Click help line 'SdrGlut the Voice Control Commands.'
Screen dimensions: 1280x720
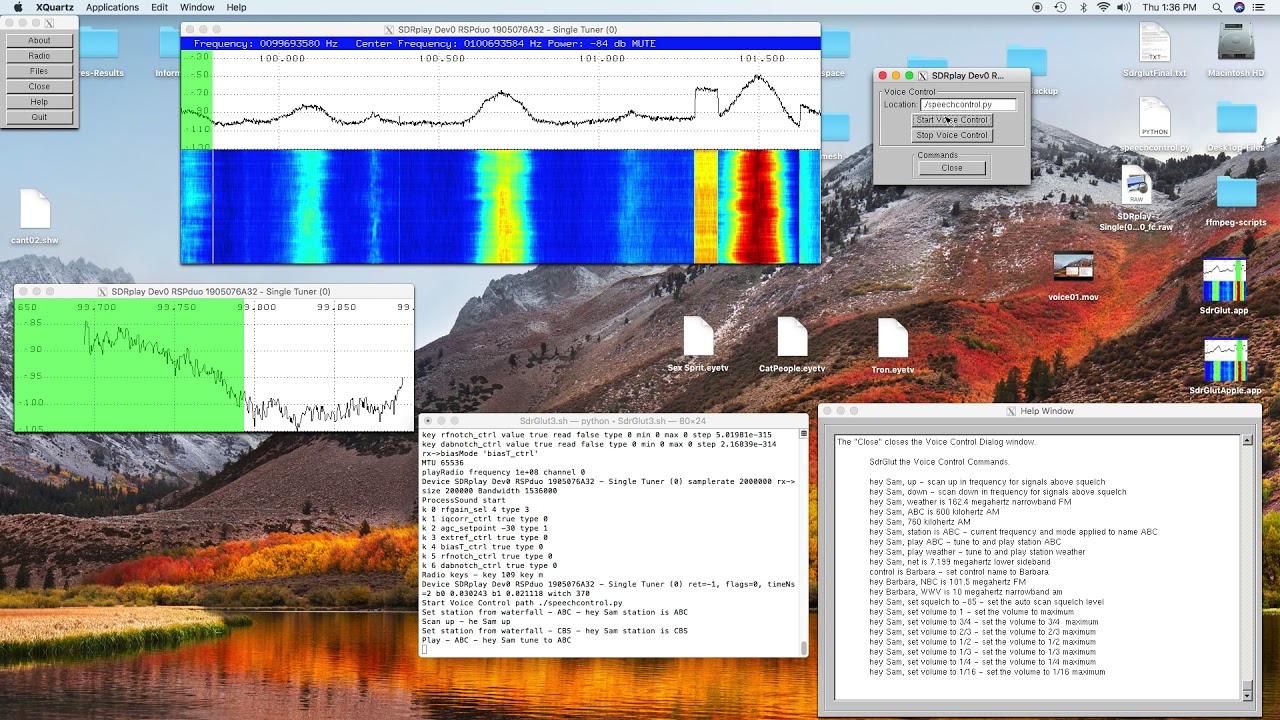[x=939, y=462]
